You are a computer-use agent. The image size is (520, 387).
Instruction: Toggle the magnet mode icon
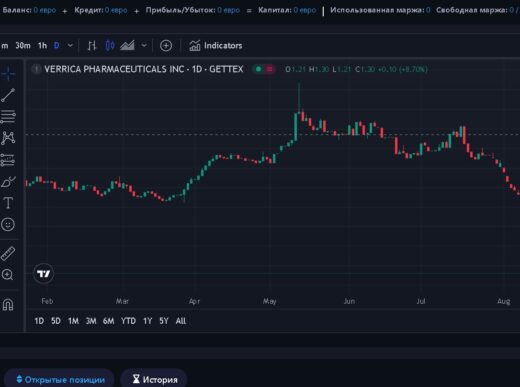[x=8, y=304]
